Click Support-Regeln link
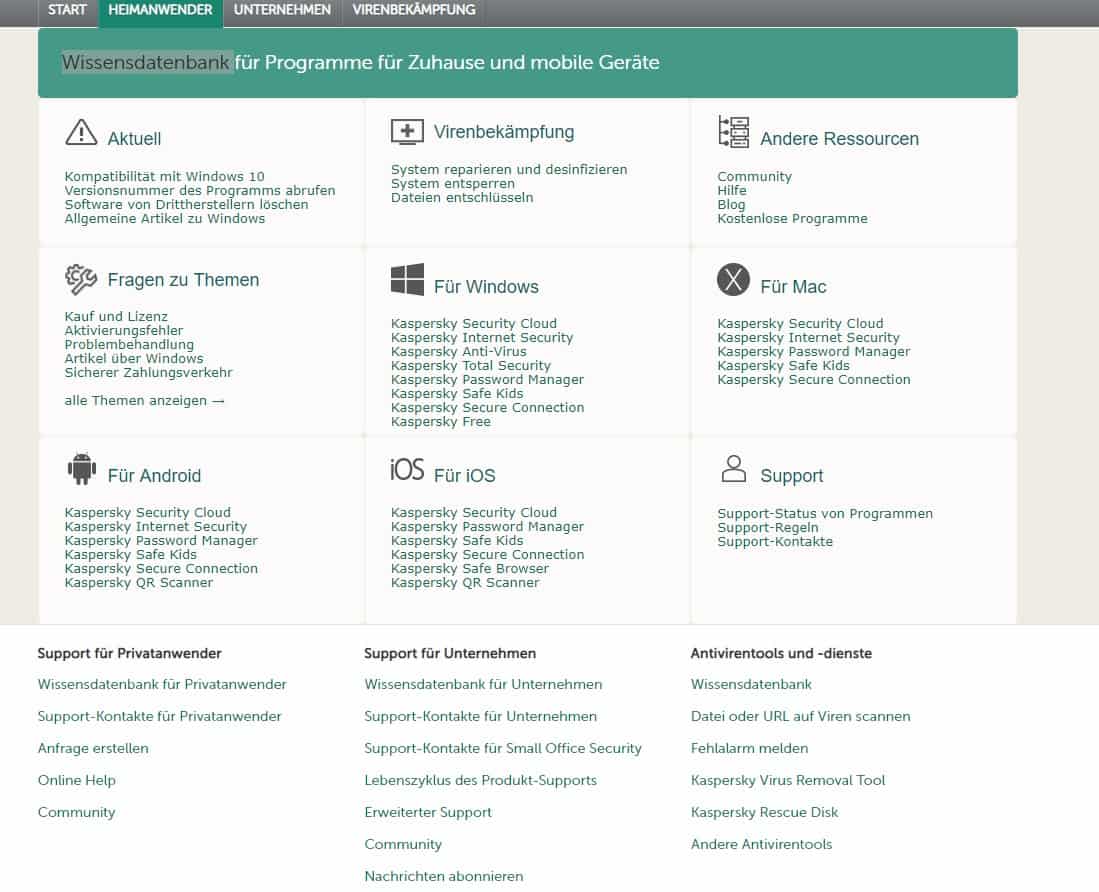 tap(767, 528)
